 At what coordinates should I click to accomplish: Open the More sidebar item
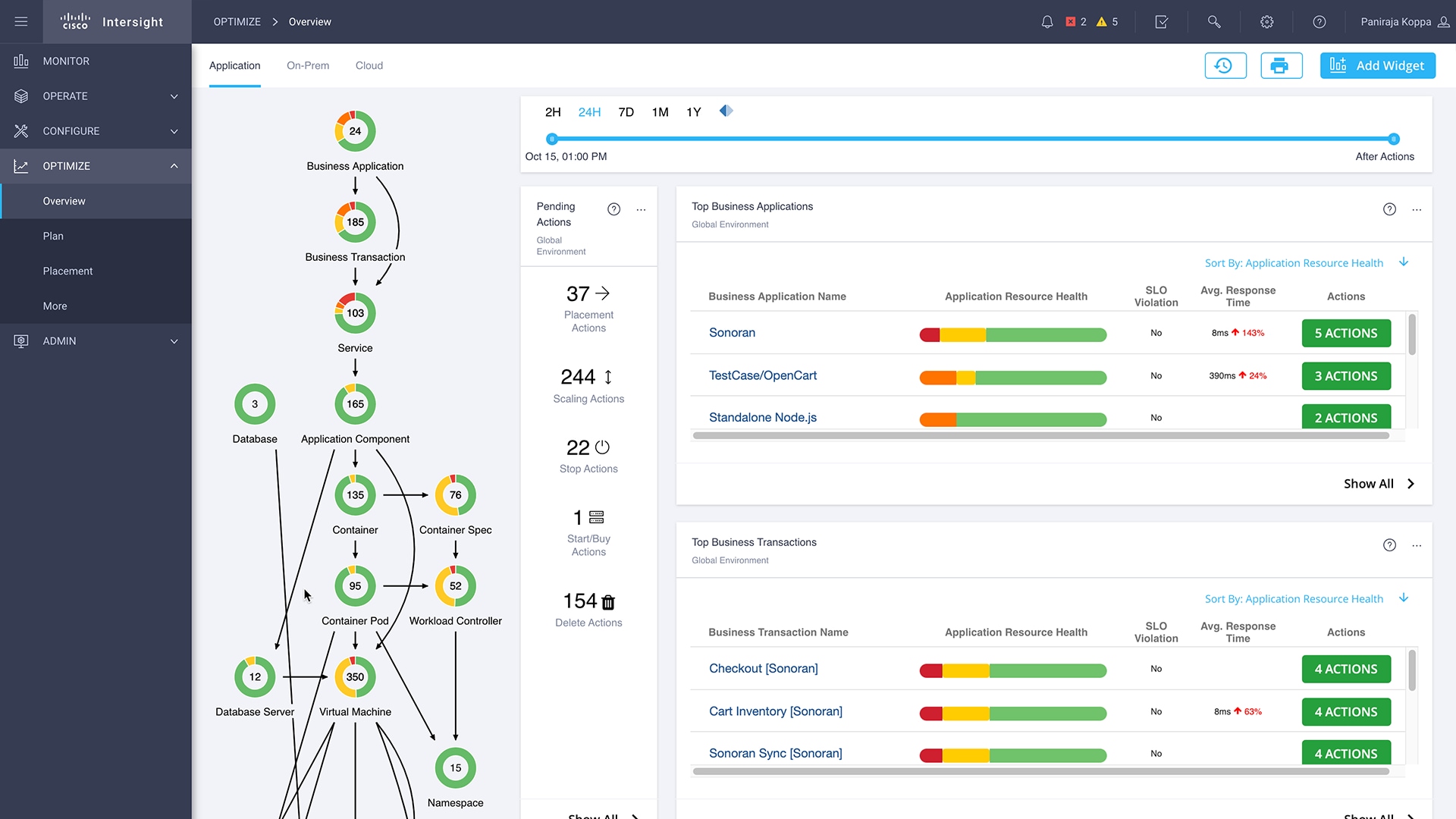[96, 306]
